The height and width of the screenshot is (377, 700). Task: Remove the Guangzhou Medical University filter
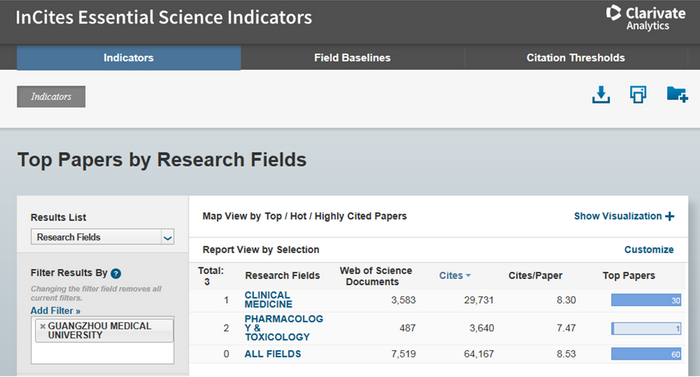click(42, 327)
